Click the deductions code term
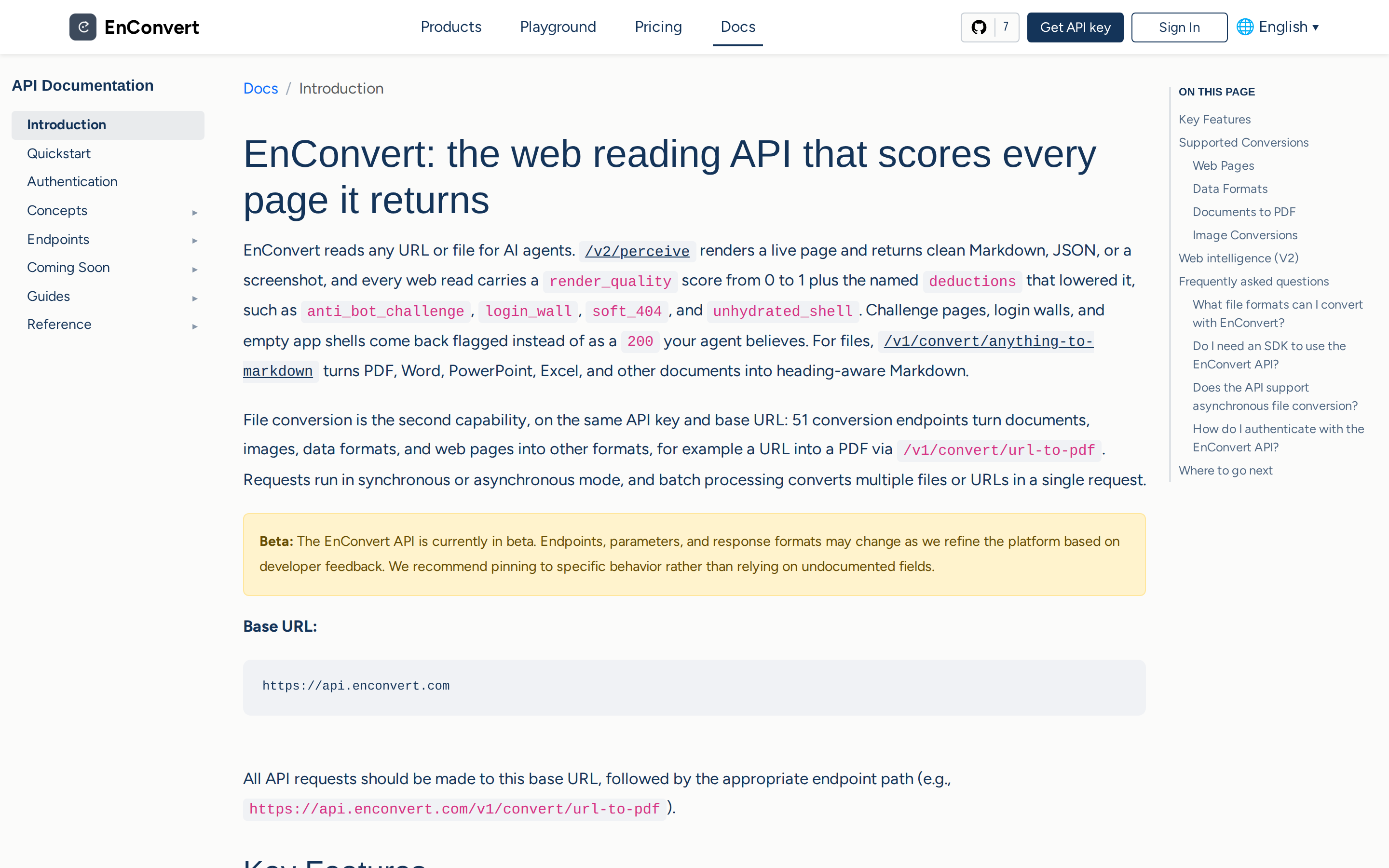Screen dimensions: 1389x868 [x=972, y=281]
